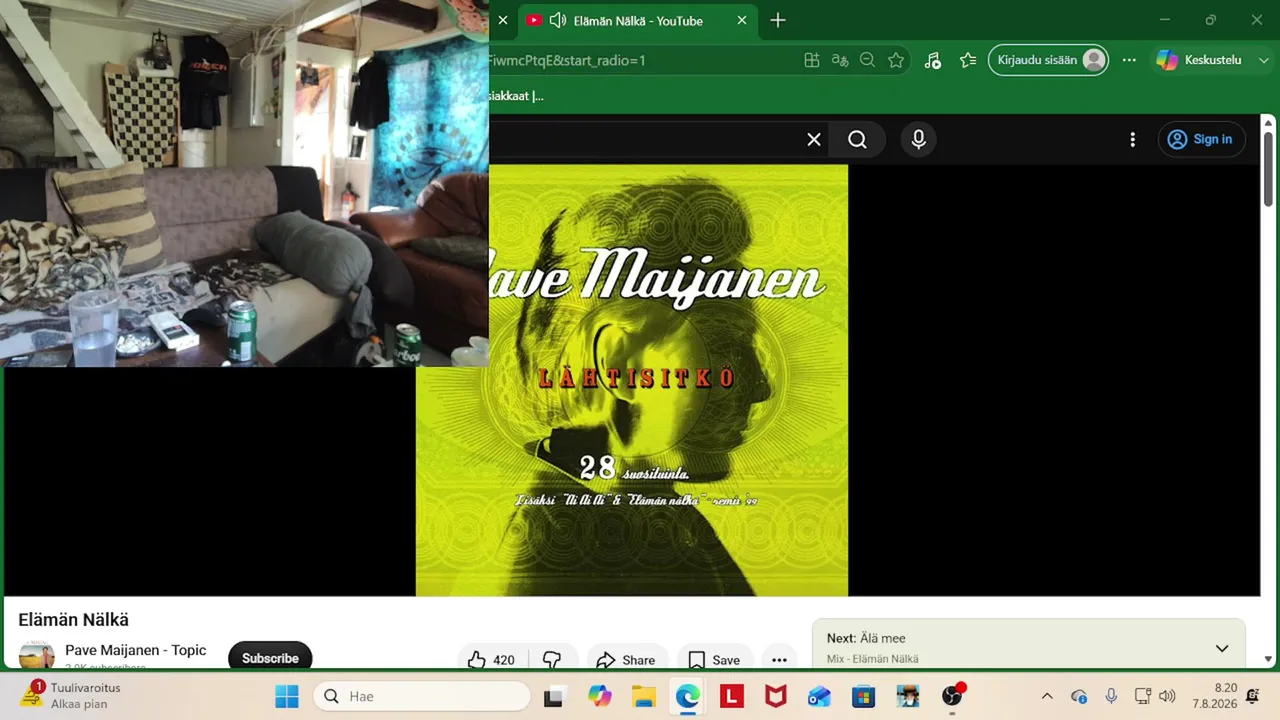Open the Windows Start menu
Screen dimensions: 1280x720
pos(286,696)
